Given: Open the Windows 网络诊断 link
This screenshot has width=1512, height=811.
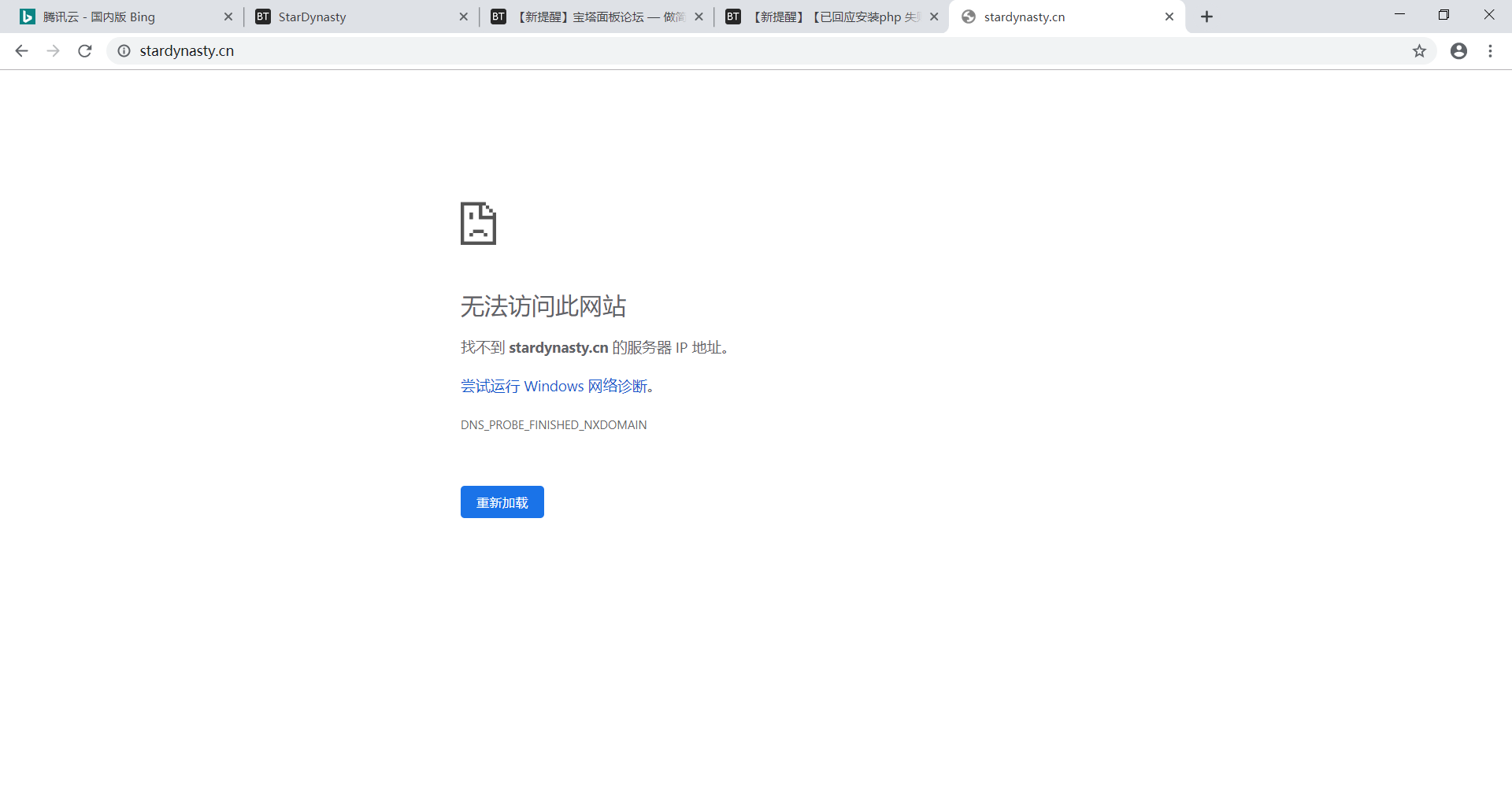Looking at the screenshot, I should (x=555, y=386).
